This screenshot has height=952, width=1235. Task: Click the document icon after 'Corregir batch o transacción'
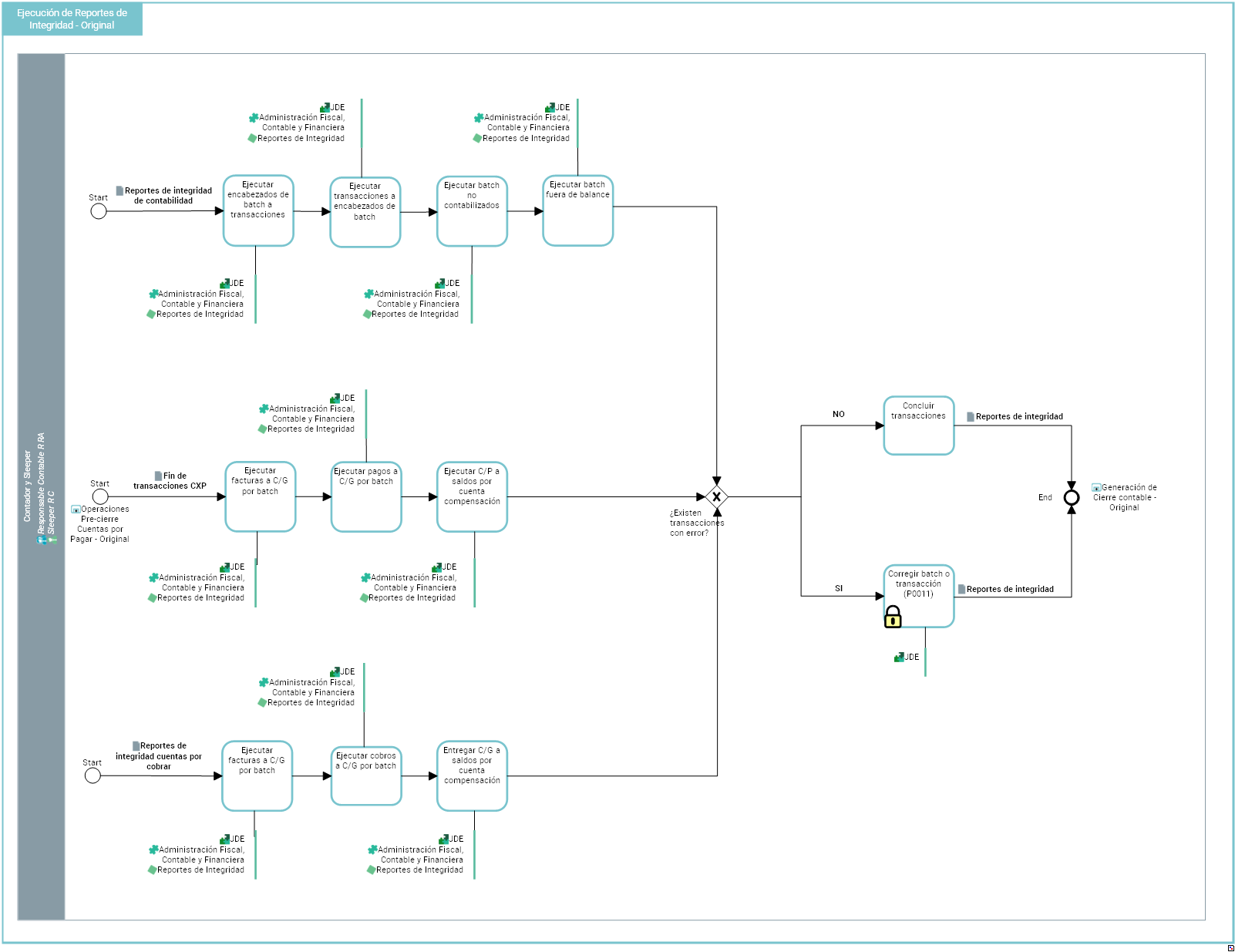(x=961, y=589)
